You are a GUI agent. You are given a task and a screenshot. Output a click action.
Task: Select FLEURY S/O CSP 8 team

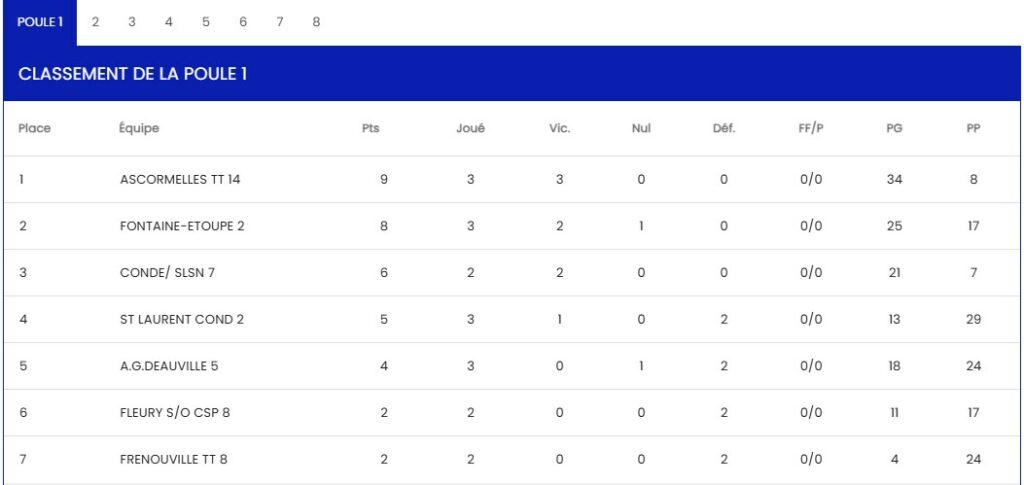pos(176,413)
